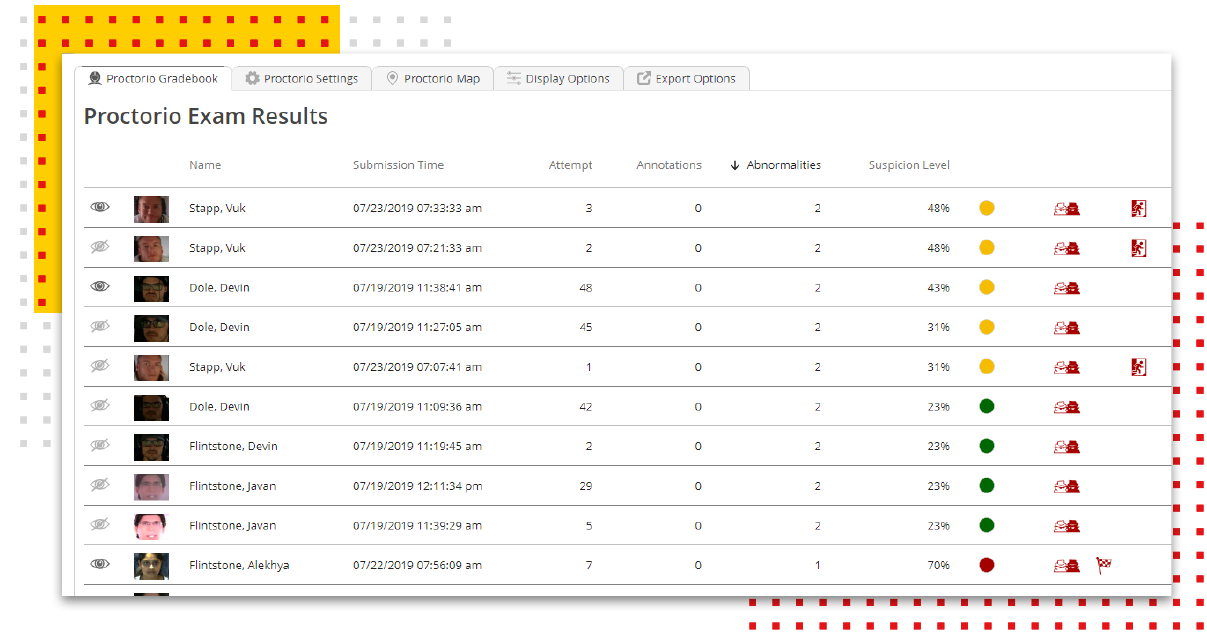
Task: Open the Export Options tab
Action: pos(686,79)
